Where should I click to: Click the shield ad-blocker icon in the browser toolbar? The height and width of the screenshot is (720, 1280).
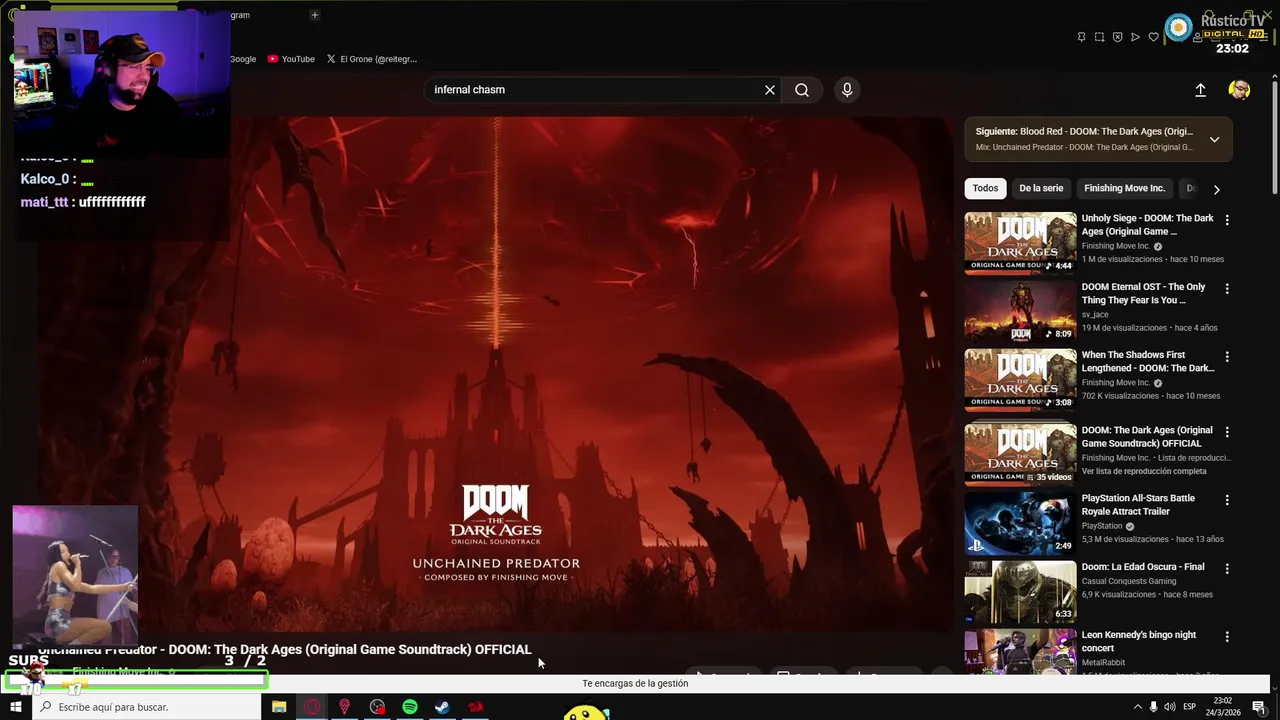point(1117,37)
